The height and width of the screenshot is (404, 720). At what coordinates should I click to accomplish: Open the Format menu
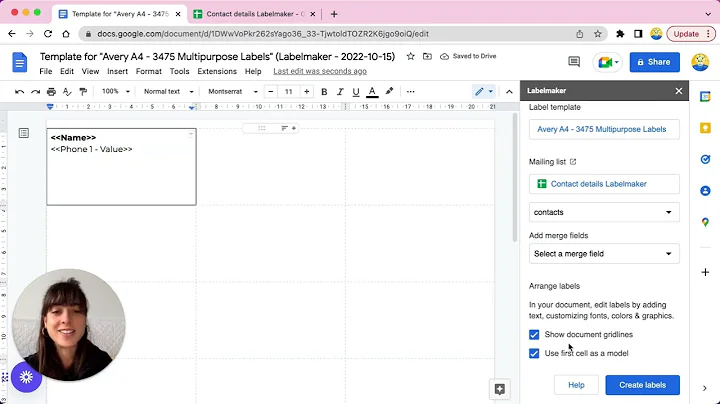click(149, 72)
